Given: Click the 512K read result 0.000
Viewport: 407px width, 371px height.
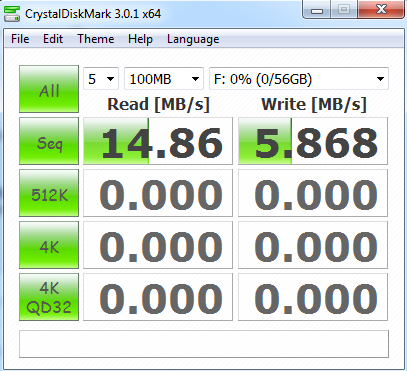Looking at the screenshot, I should (158, 193).
